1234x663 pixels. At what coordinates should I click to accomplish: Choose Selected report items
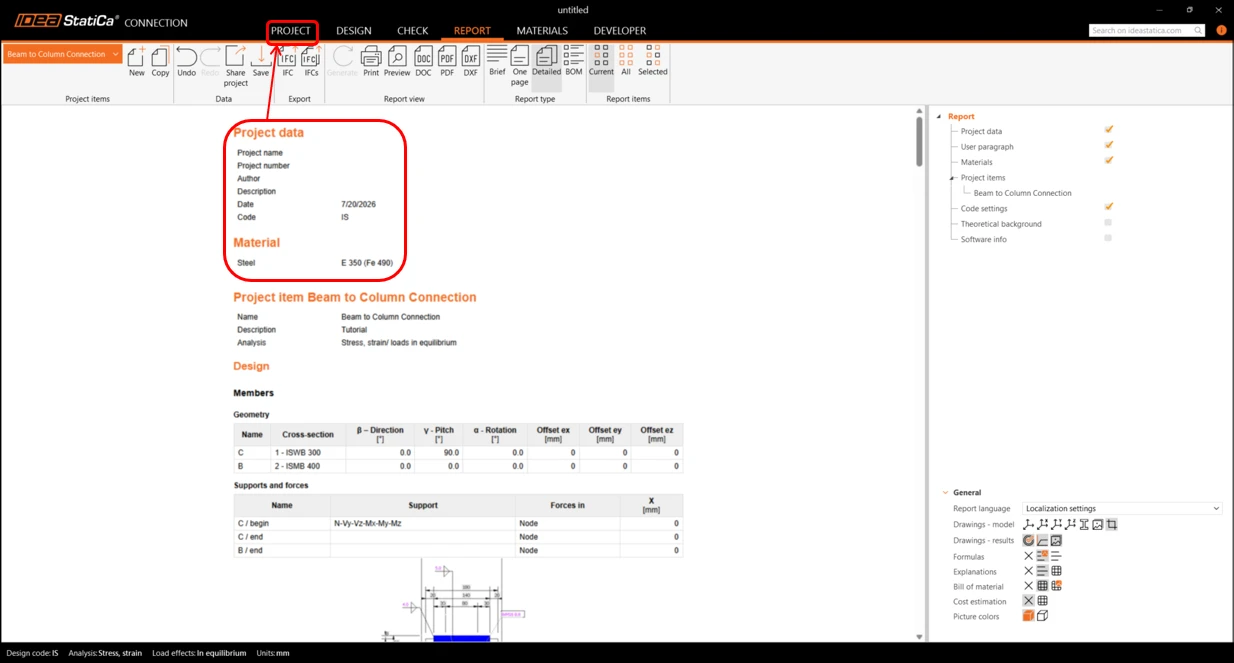point(652,60)
